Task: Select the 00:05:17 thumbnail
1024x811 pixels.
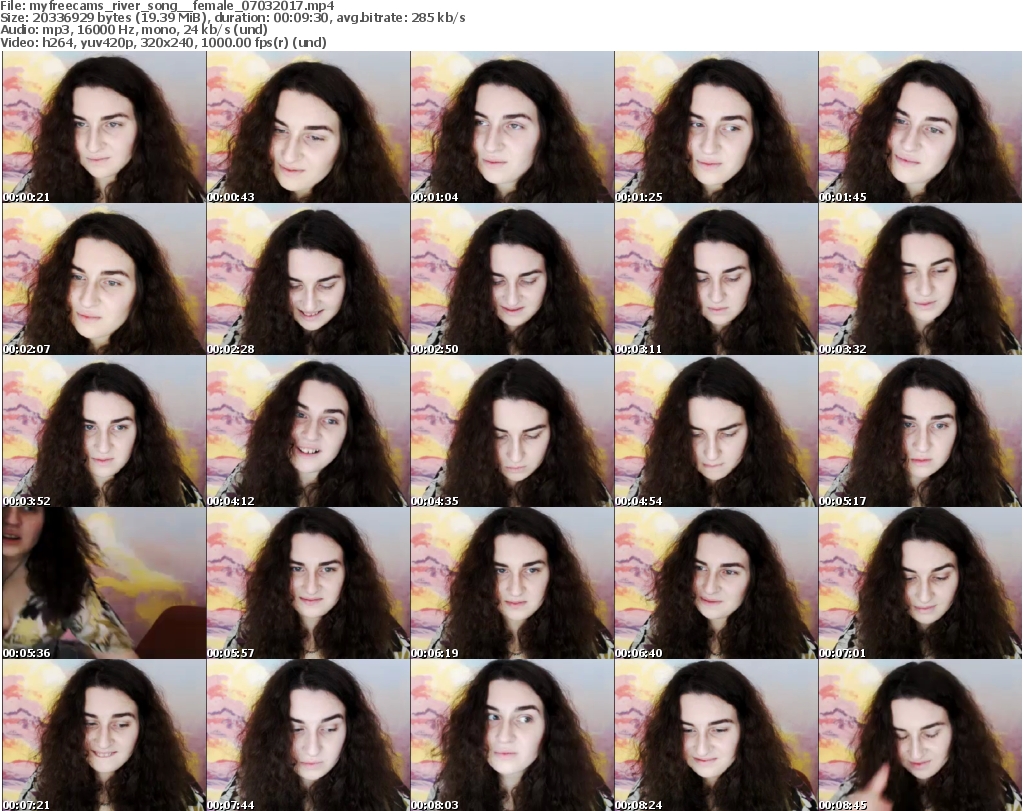Action: (x=920, y=431)
